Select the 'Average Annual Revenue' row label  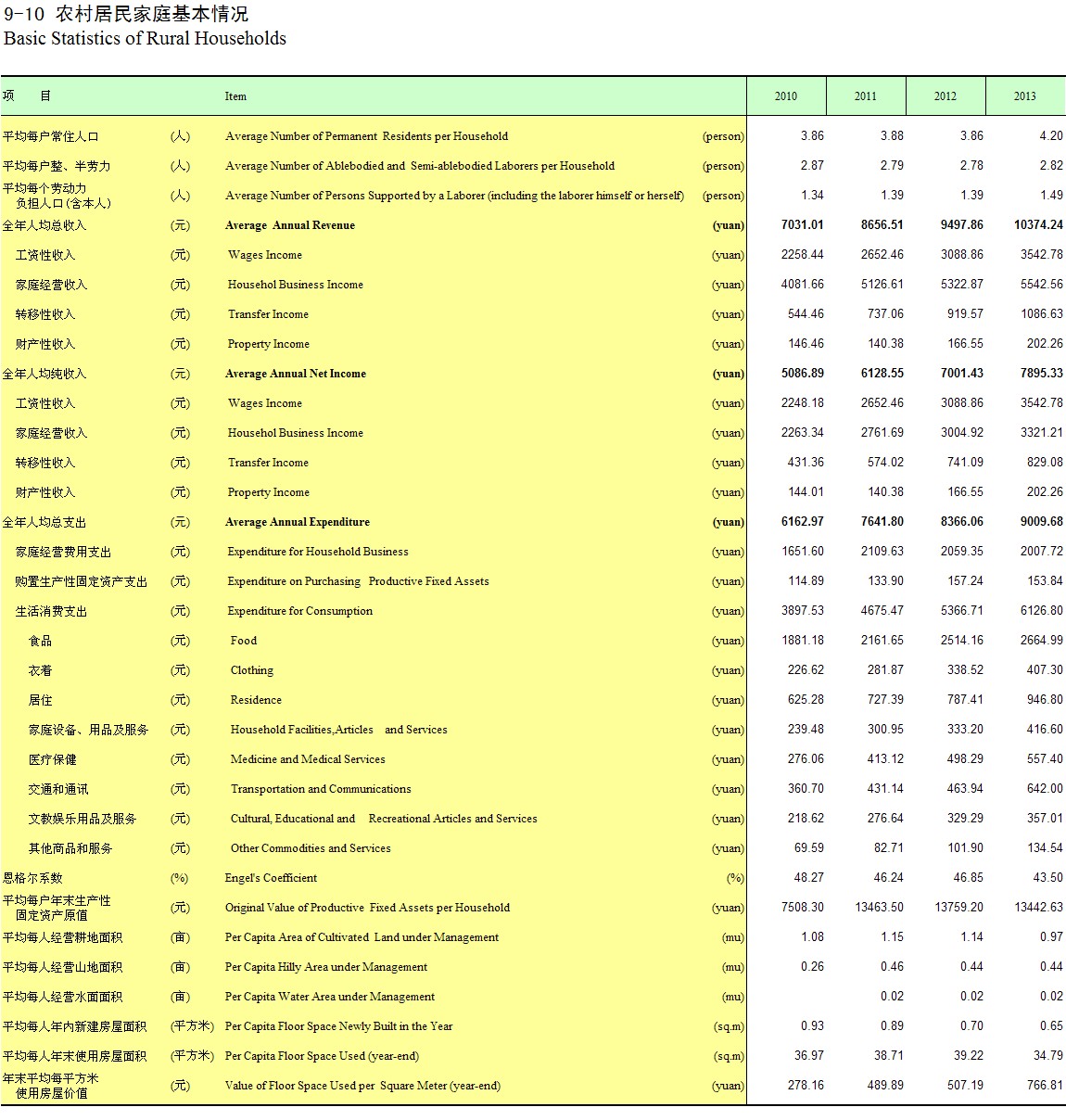[290, 225]
